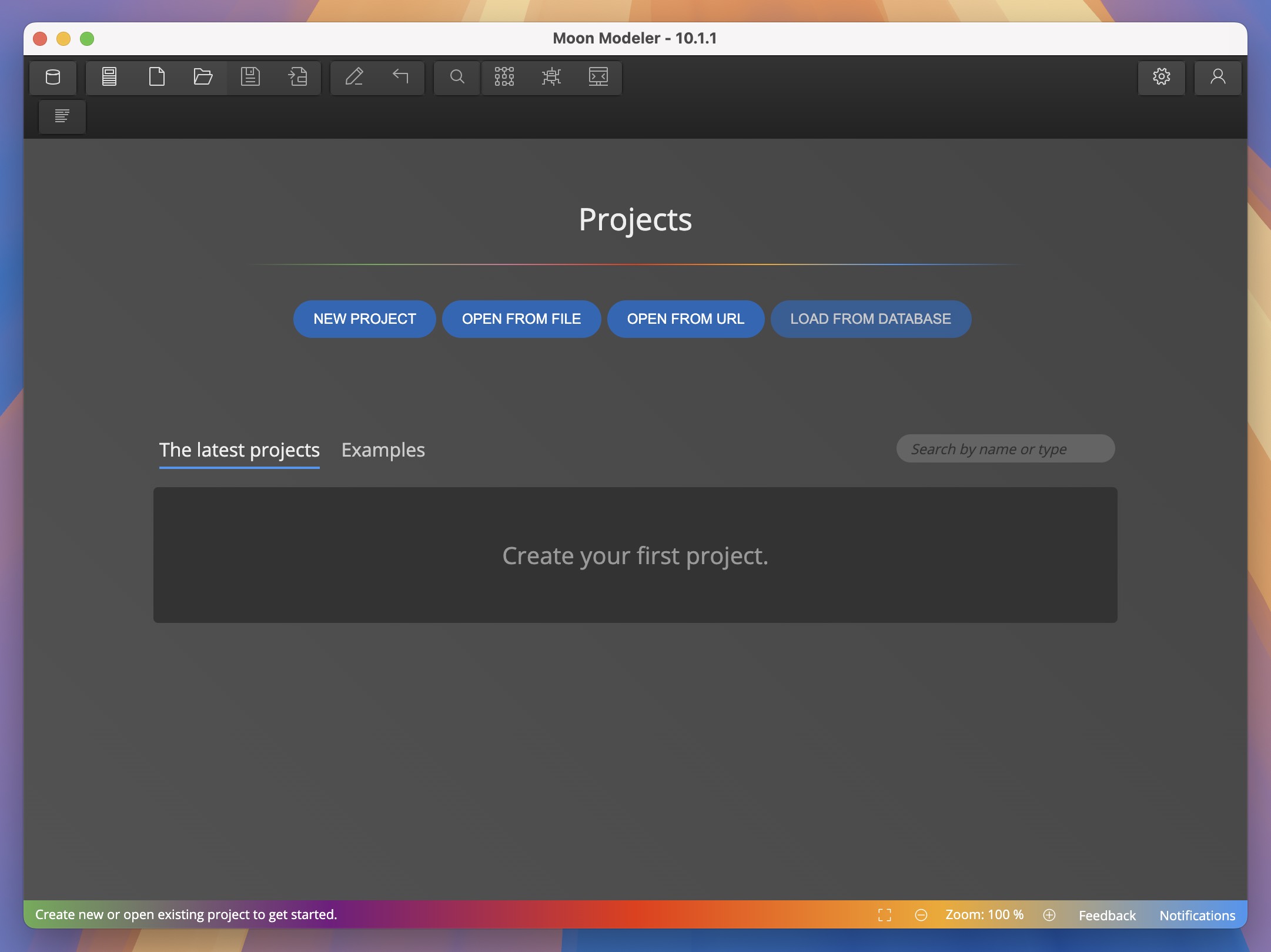Screen dimensions: 1271x952
Task: Click the save project icon
Action: click(251, 77)
